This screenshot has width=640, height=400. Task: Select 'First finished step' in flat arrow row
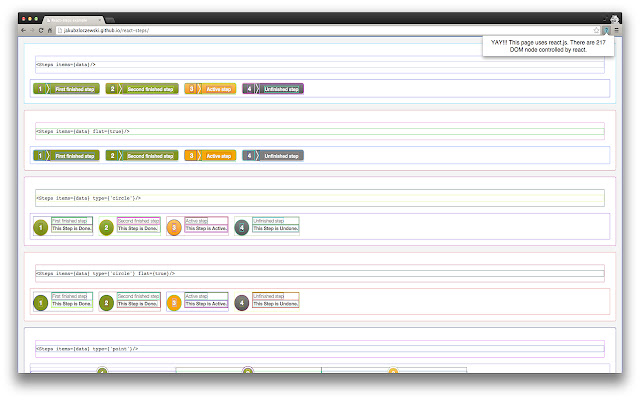click(75, 156)
